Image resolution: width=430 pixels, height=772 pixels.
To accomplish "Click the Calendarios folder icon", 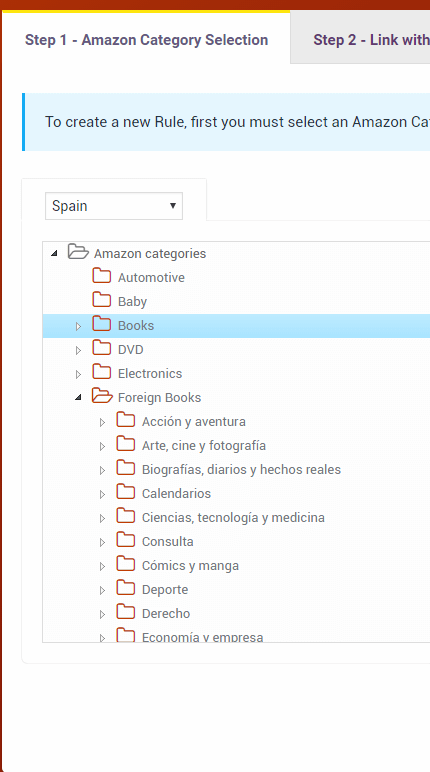I will click(x=126, y=492).
